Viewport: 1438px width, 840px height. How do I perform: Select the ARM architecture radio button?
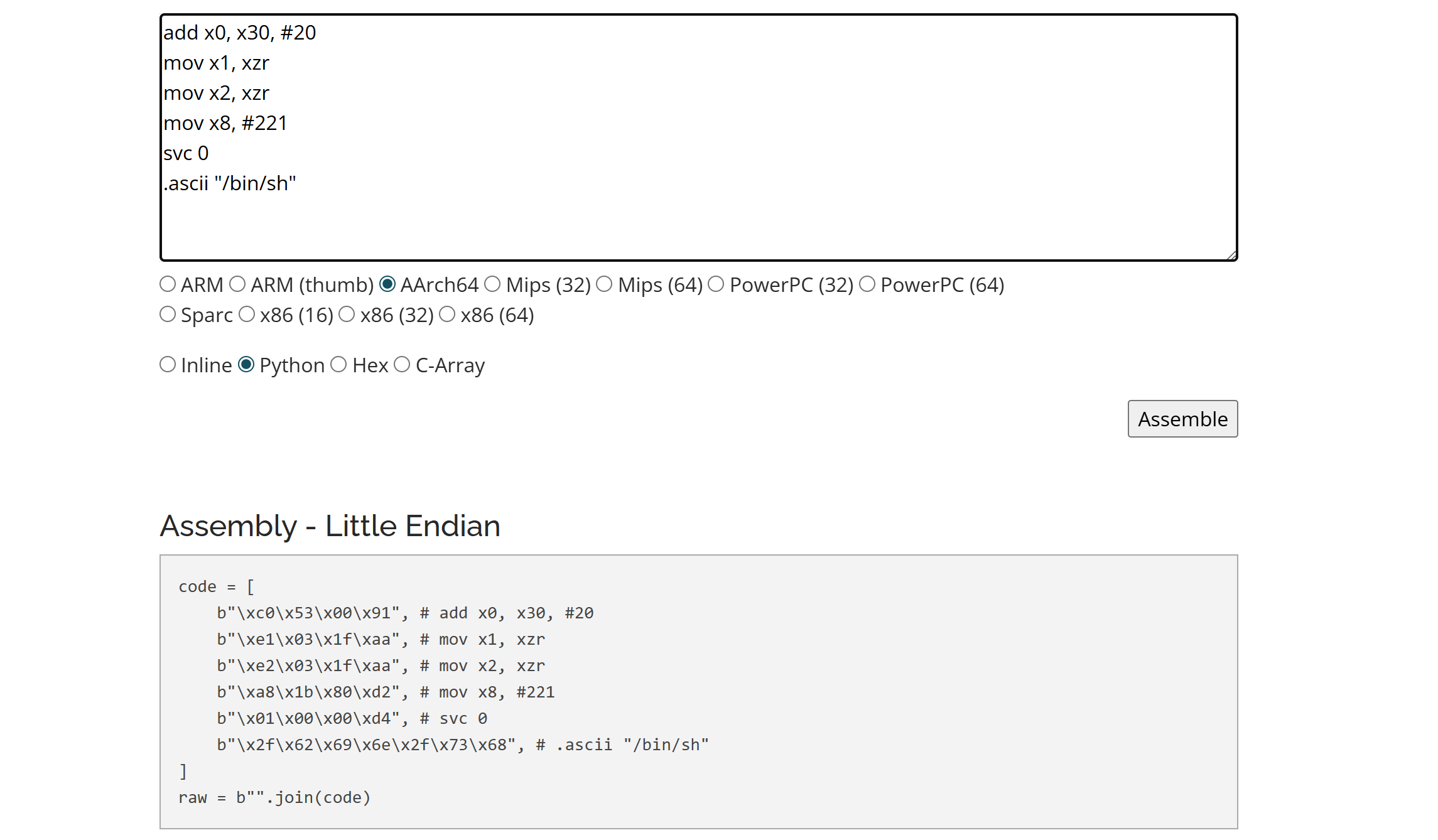point(168,284)
